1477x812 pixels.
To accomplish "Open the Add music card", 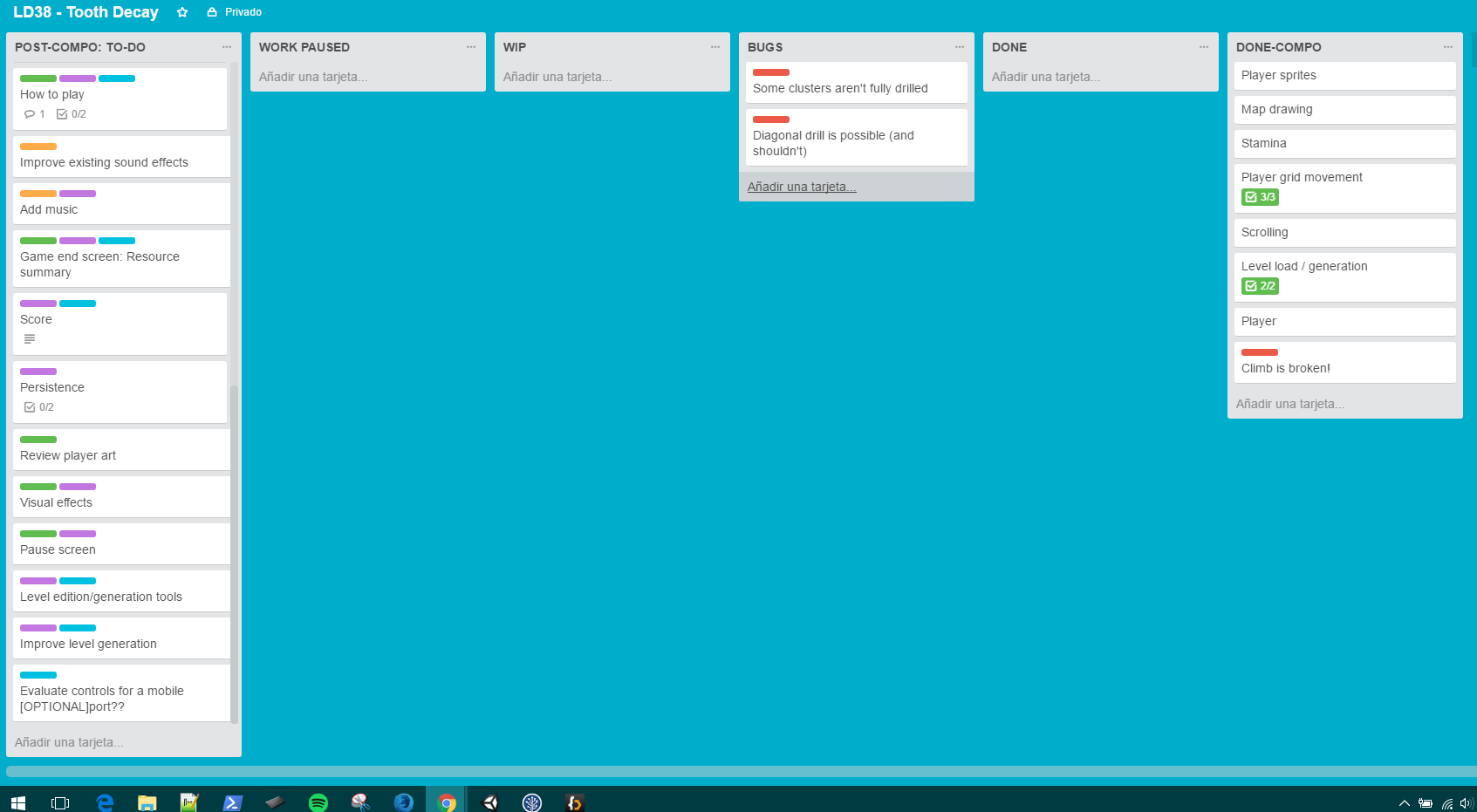I will click(121, 203).
